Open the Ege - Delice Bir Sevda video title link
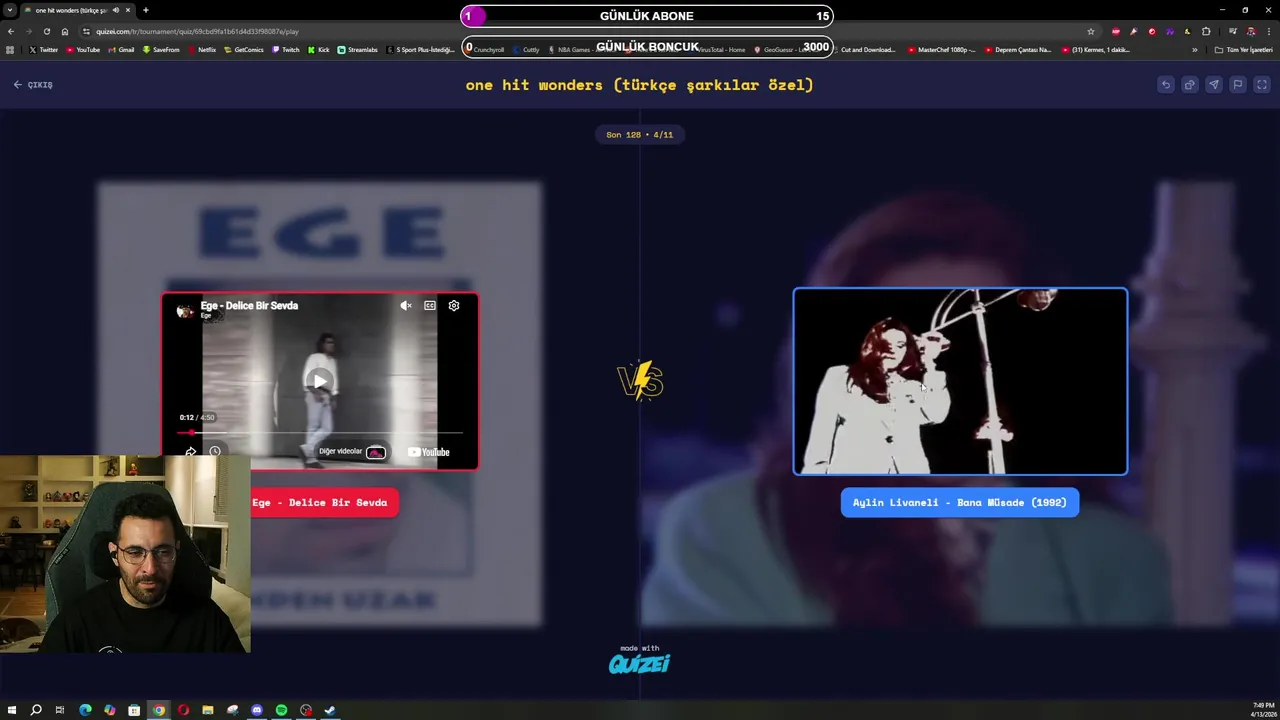 tap(249, 306)
